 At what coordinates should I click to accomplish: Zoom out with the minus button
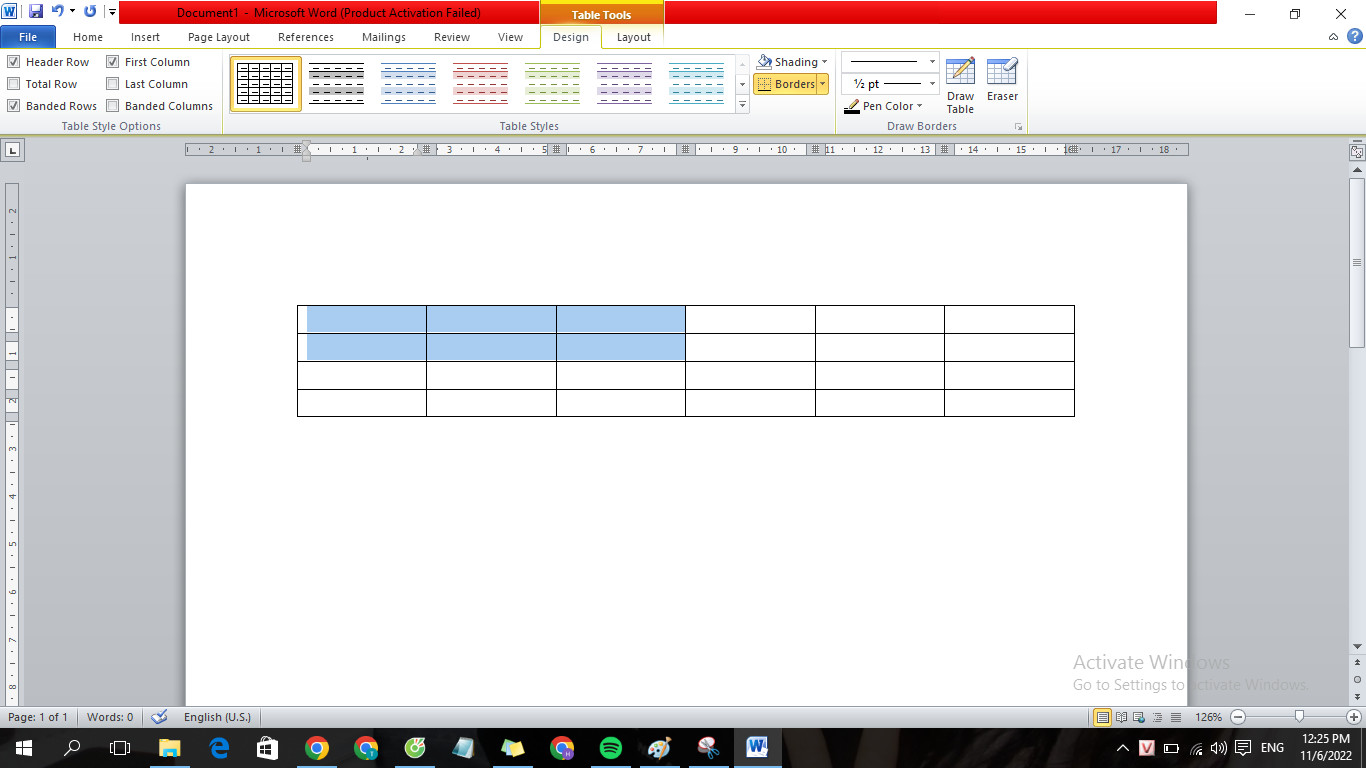pyautogui.click(x=1238, y=717)
